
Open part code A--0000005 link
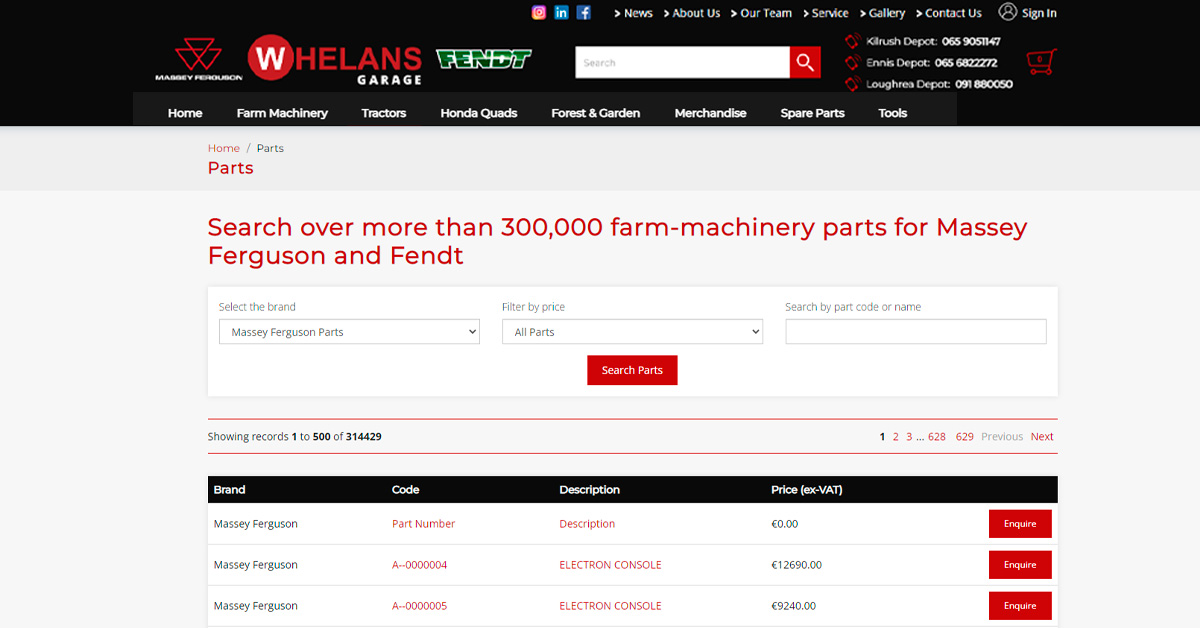(x=420, y=606)
